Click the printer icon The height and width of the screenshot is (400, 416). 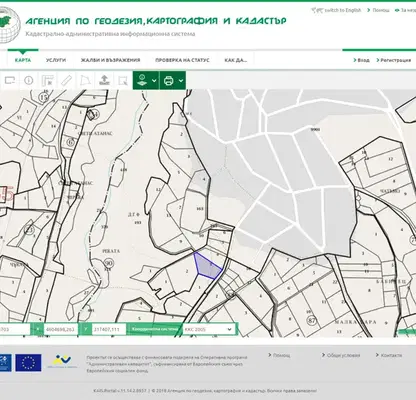tap(169, 81)
